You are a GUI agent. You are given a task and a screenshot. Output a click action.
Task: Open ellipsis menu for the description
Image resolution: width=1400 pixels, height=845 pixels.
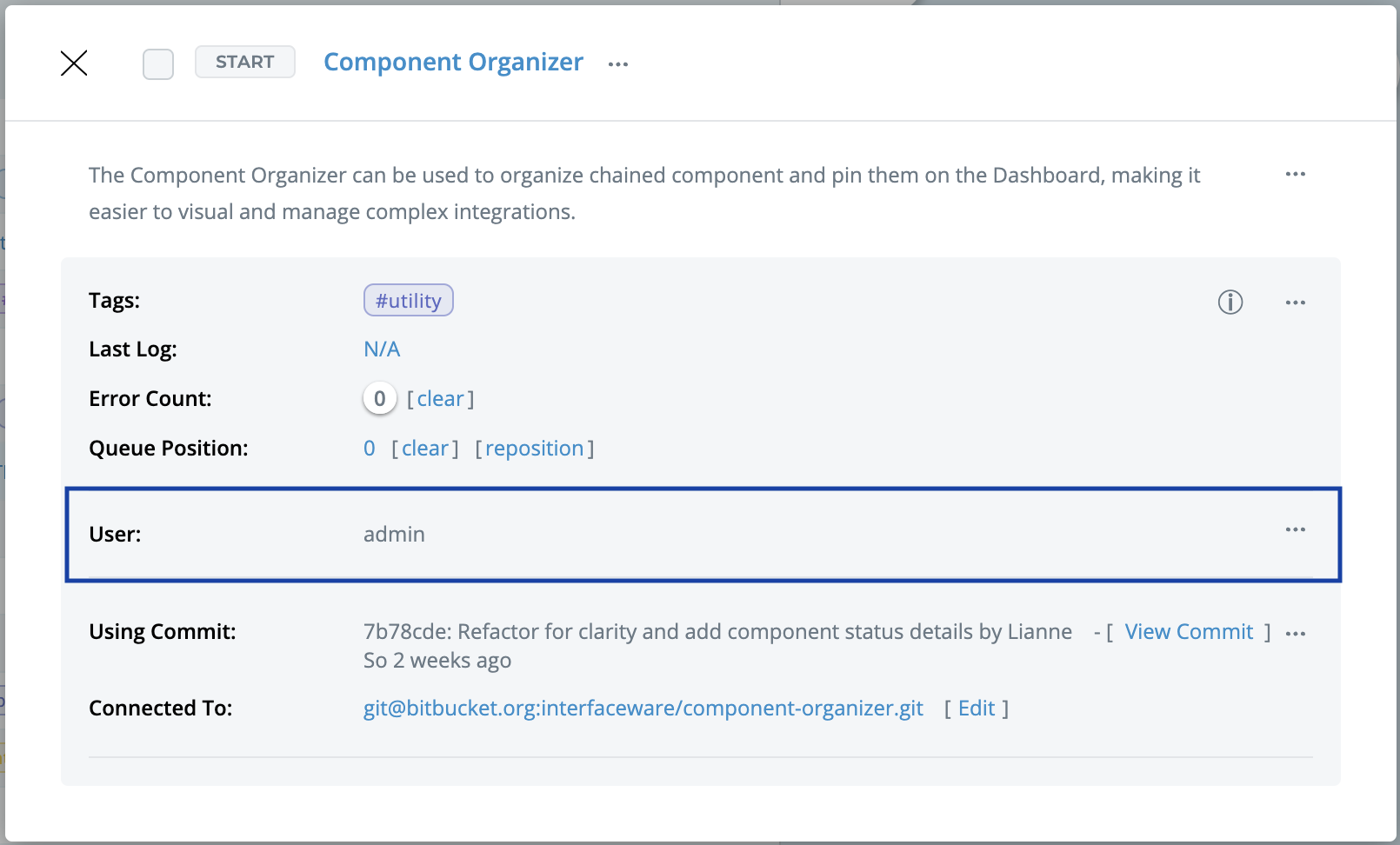[x=1295, y=175]
